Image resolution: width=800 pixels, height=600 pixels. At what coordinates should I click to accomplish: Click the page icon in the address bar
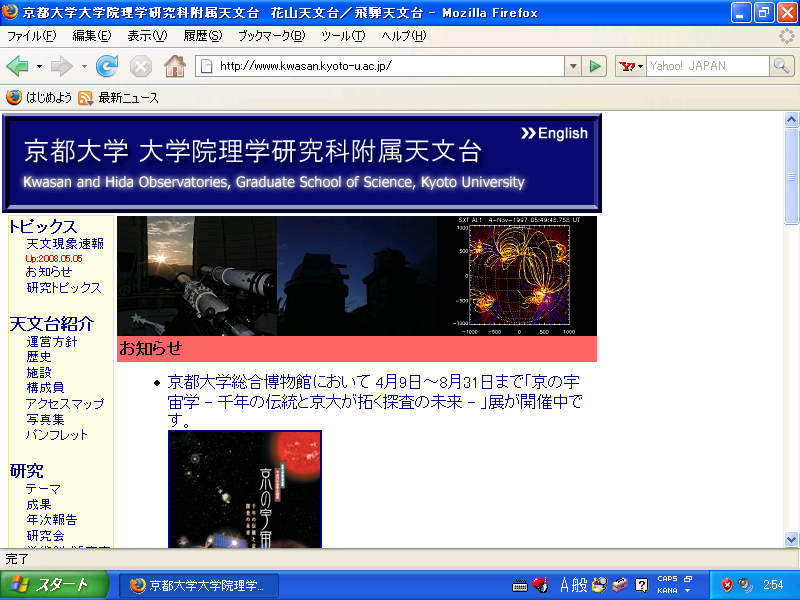coord(207,66)
